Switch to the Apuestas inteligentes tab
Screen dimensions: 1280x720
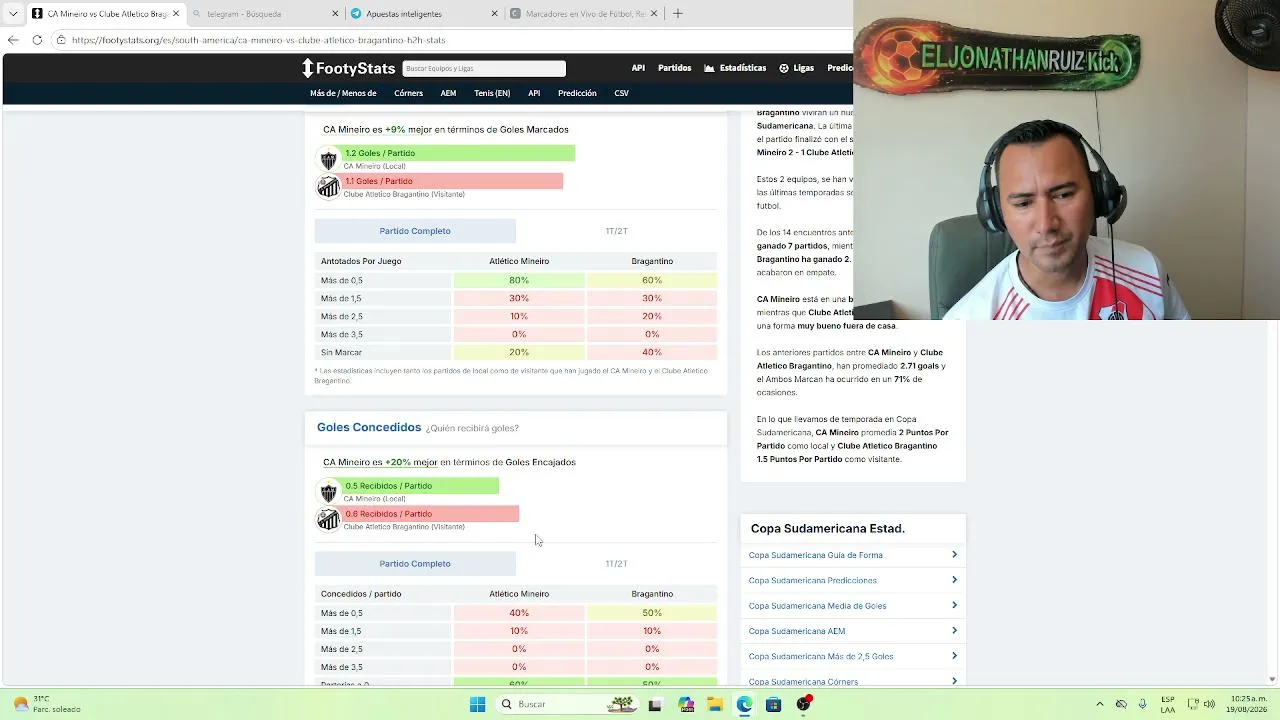[424, 14]
